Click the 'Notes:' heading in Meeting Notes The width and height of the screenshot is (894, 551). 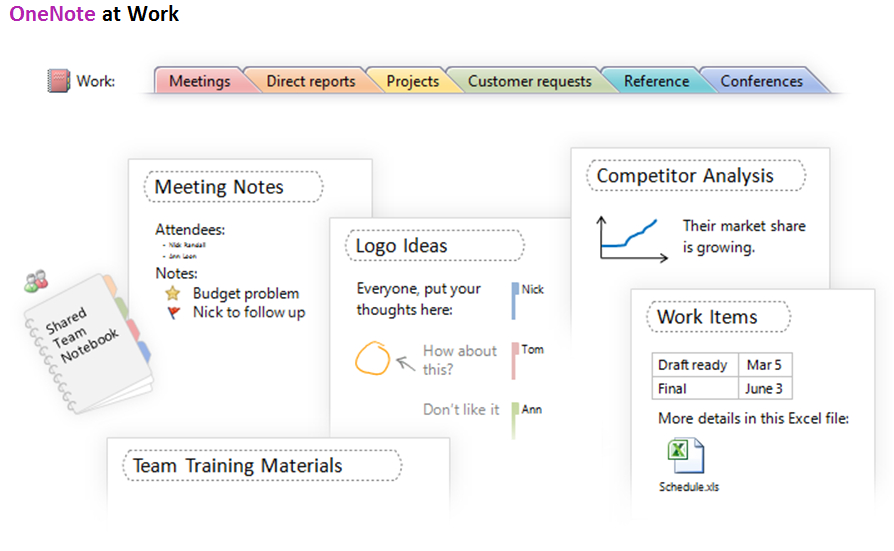176,273
